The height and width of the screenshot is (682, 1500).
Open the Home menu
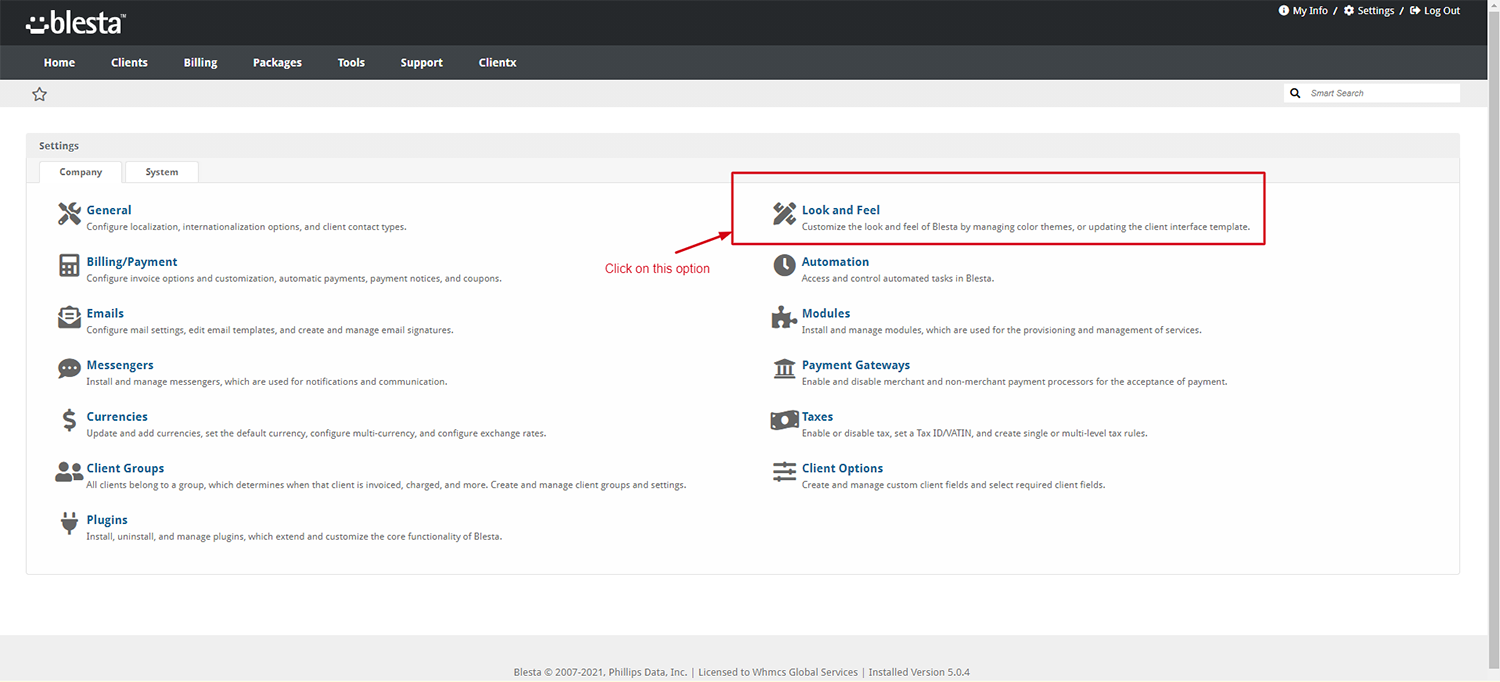tap(59, 62)
